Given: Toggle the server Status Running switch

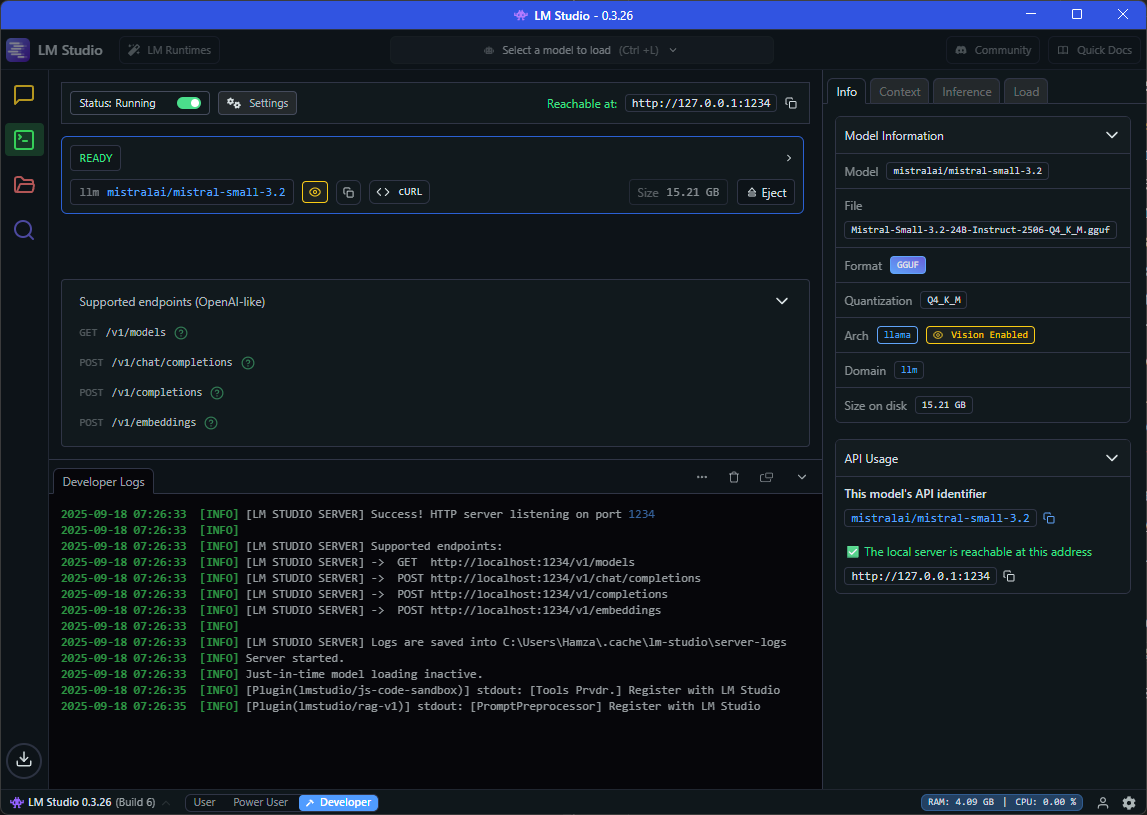Looking at the screenshot, I should pos(188,103).
